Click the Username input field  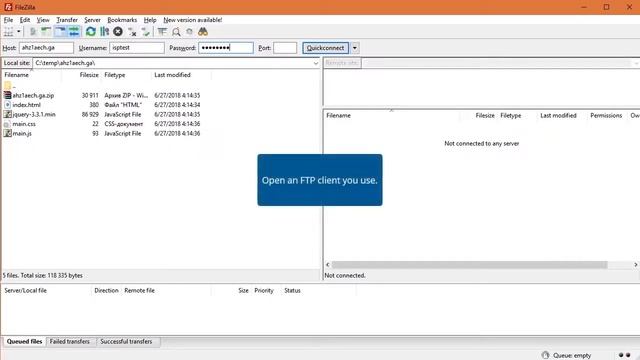pos(137,48)
